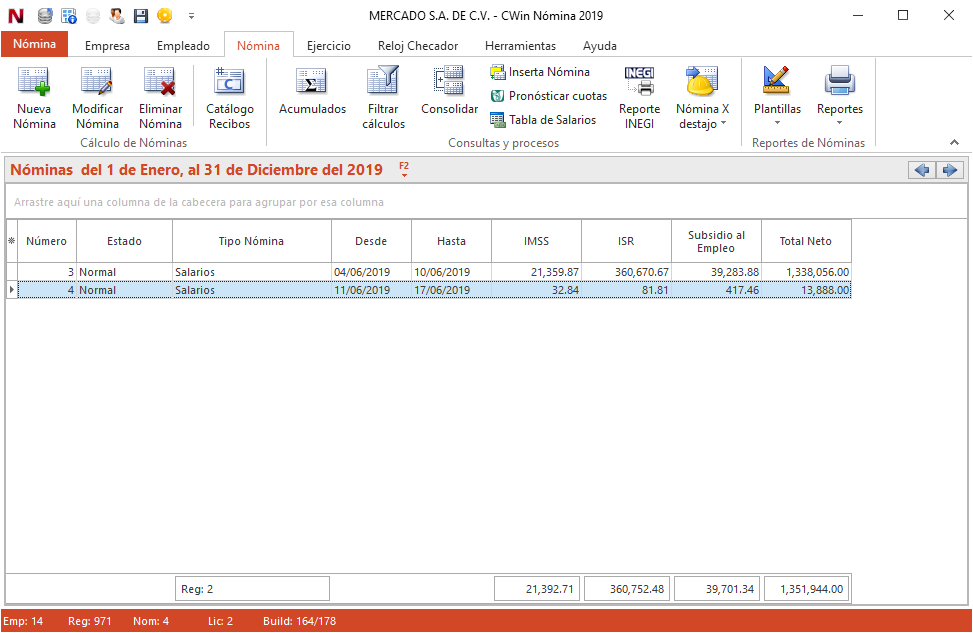Switch to the Empleado tab
The width and height of the screenshot is (973, 633).
[x=183, y=46]
